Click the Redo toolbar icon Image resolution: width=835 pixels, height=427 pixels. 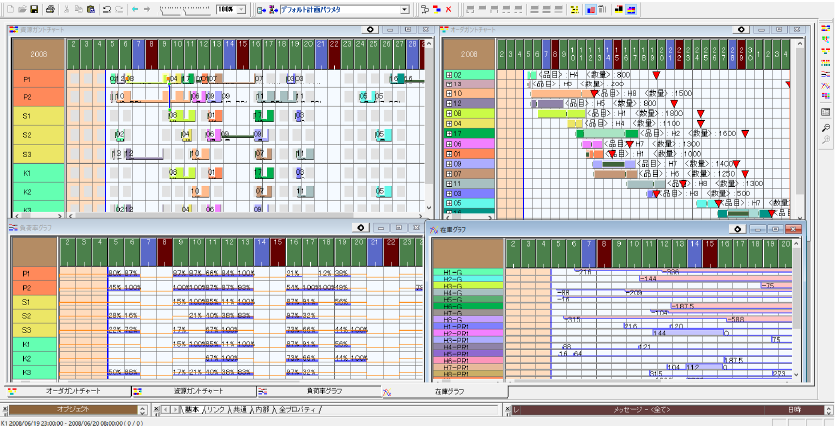pos(119,10)
